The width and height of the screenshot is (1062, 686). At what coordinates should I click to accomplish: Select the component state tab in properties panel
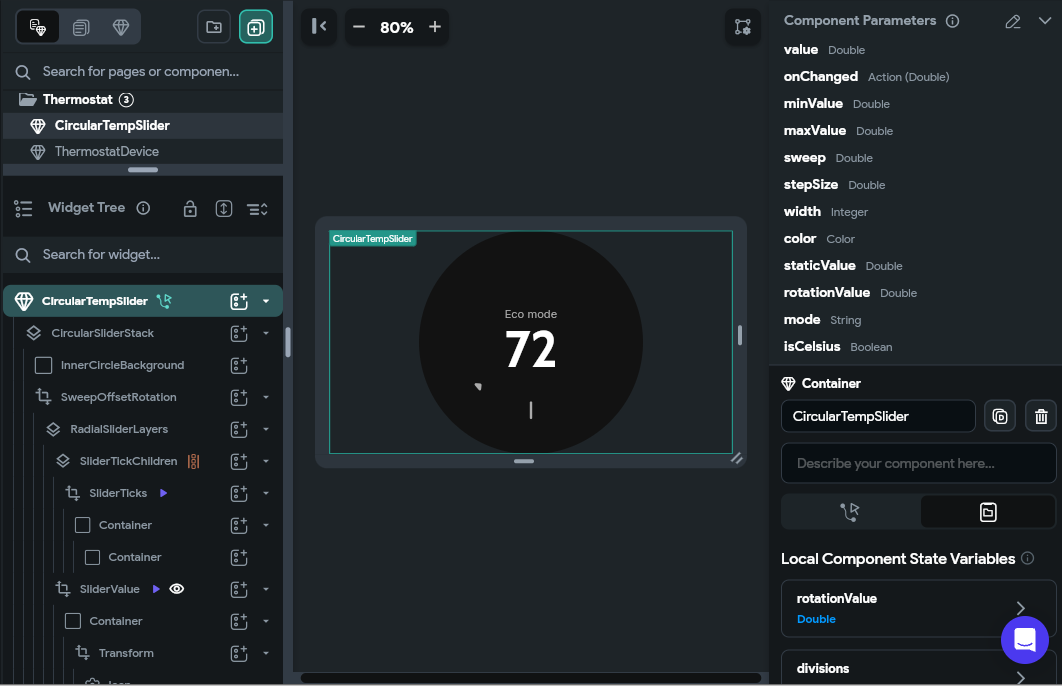pos(988,512)
